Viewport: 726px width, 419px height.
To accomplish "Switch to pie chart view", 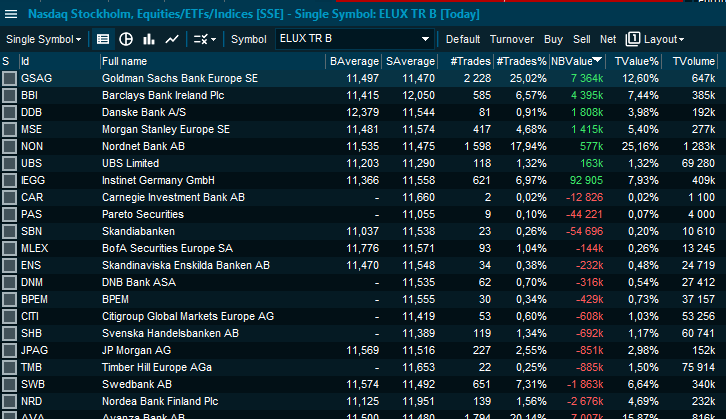I will click(126, 39).
